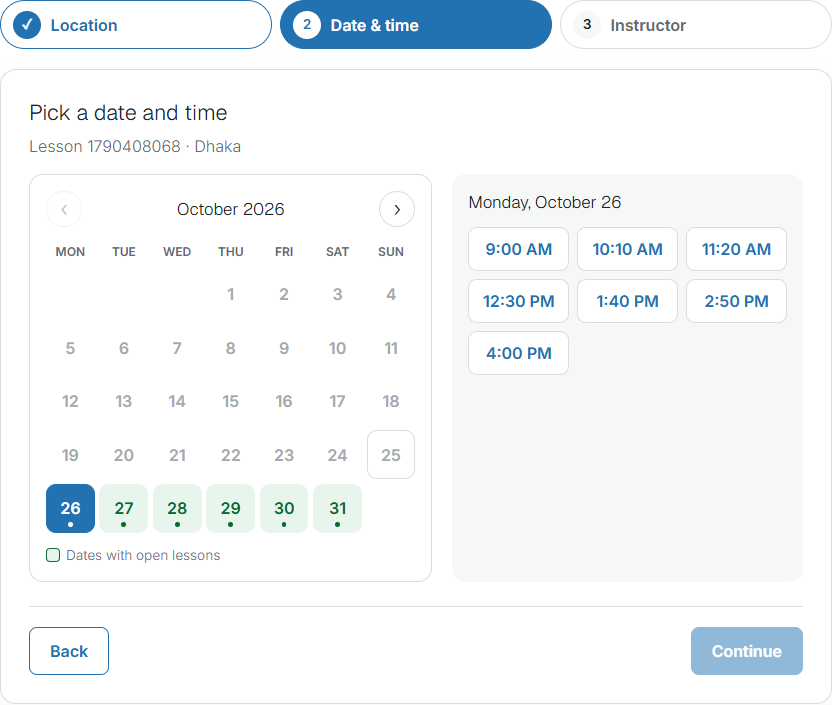Select October 30 on calendar
This screenshot has width=832, height=705.
tap(284, 508)
